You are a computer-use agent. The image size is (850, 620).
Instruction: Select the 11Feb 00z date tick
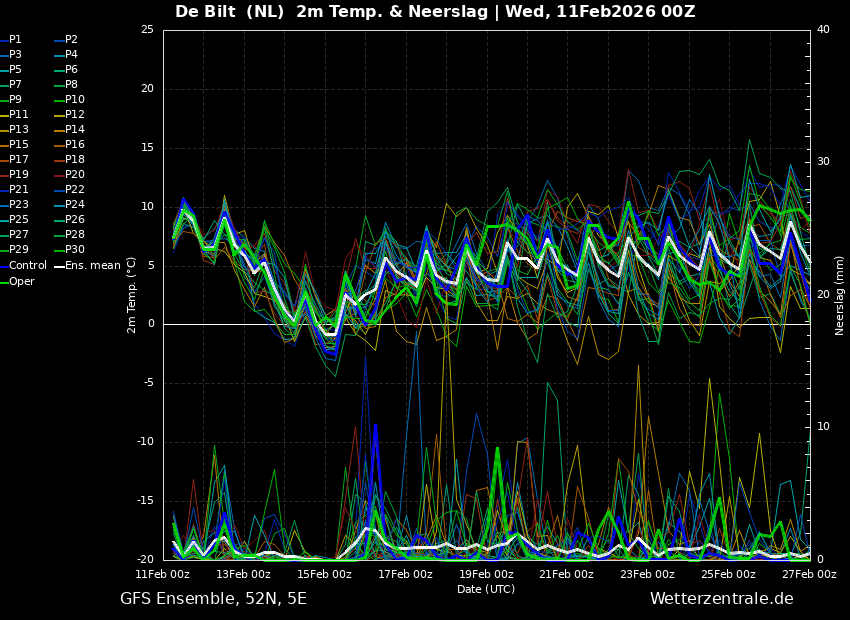point(163,574)
